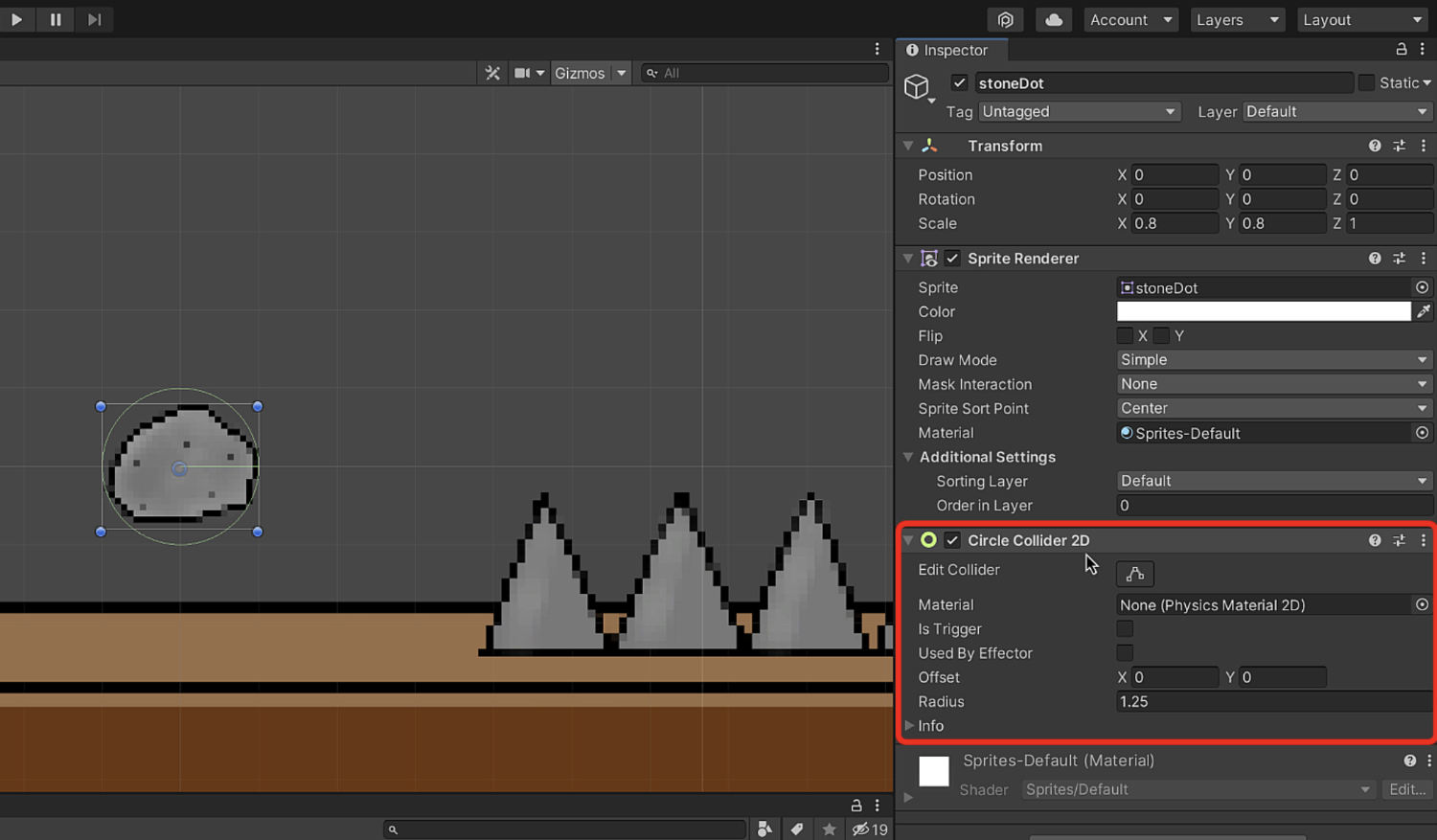1437x840 pixels.
Task: Open Transform presets icon
Action: tap(1399, 146)
